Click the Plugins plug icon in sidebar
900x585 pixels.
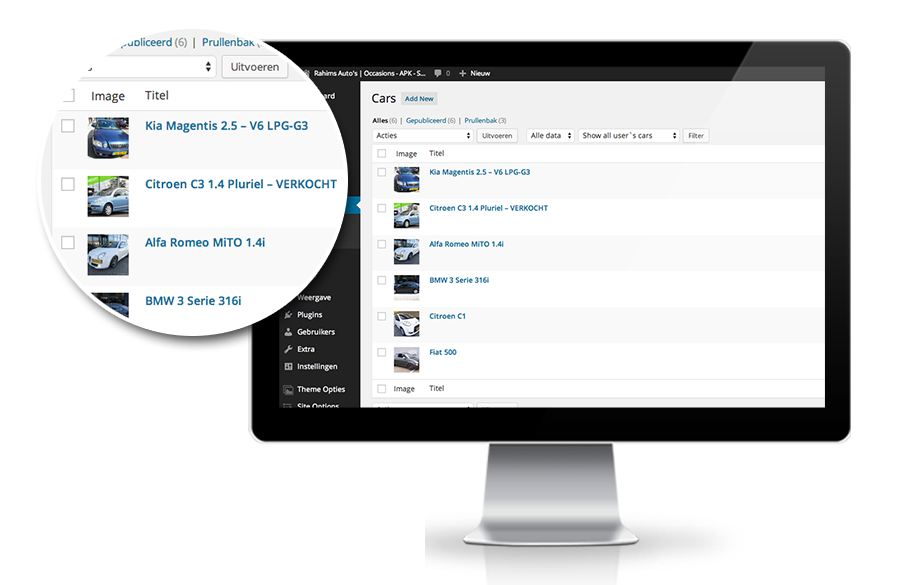click(288, 315)
